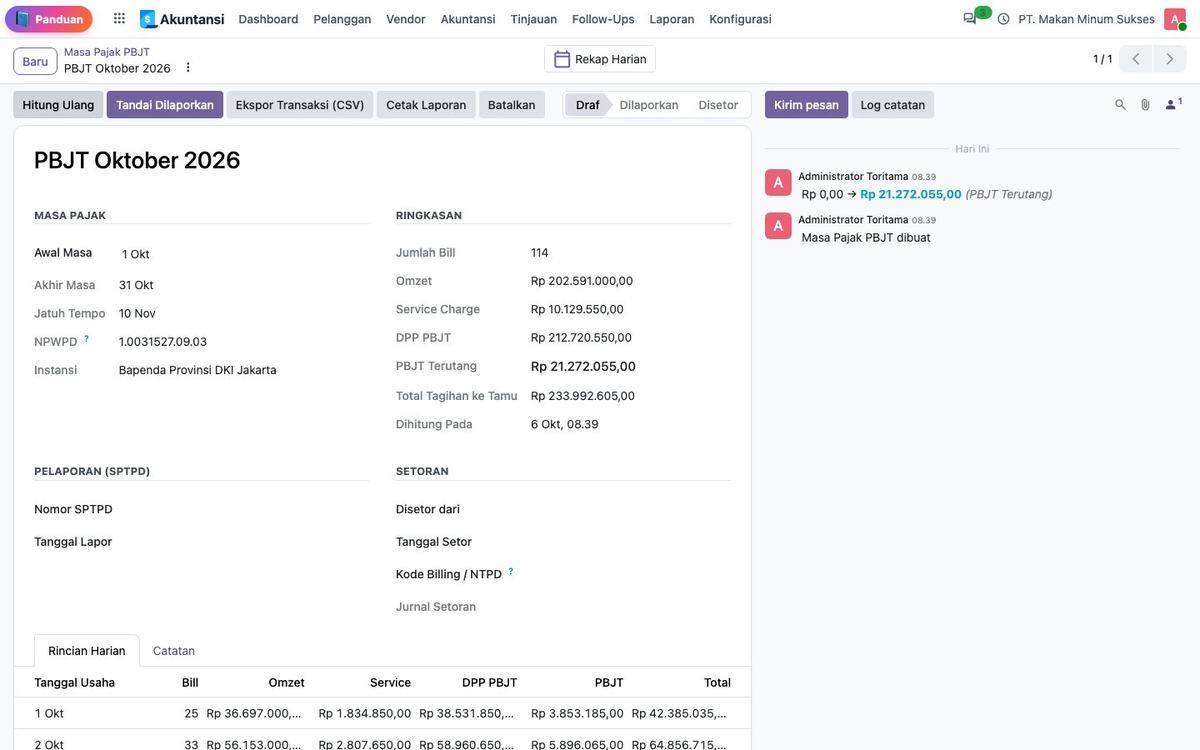
Task: Open the conversations messages icon
Action: [x=970, y=19]
